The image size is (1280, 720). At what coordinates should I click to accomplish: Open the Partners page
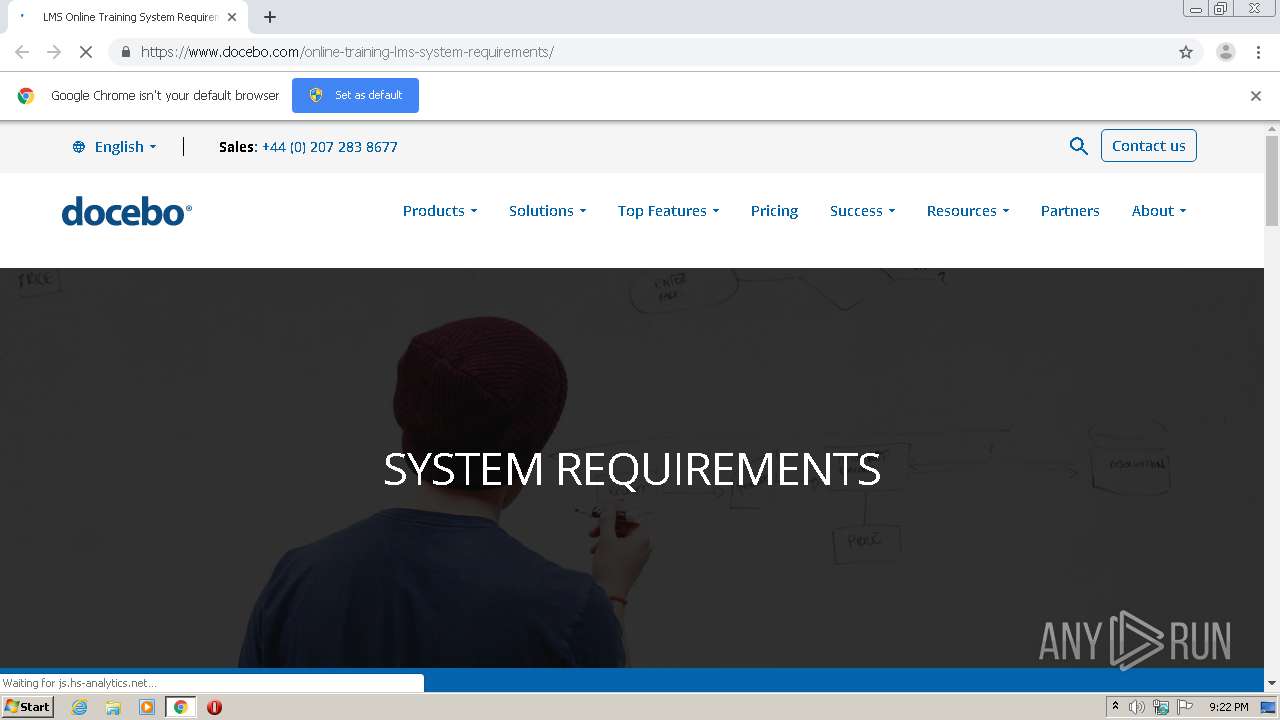pos(1070,211)
